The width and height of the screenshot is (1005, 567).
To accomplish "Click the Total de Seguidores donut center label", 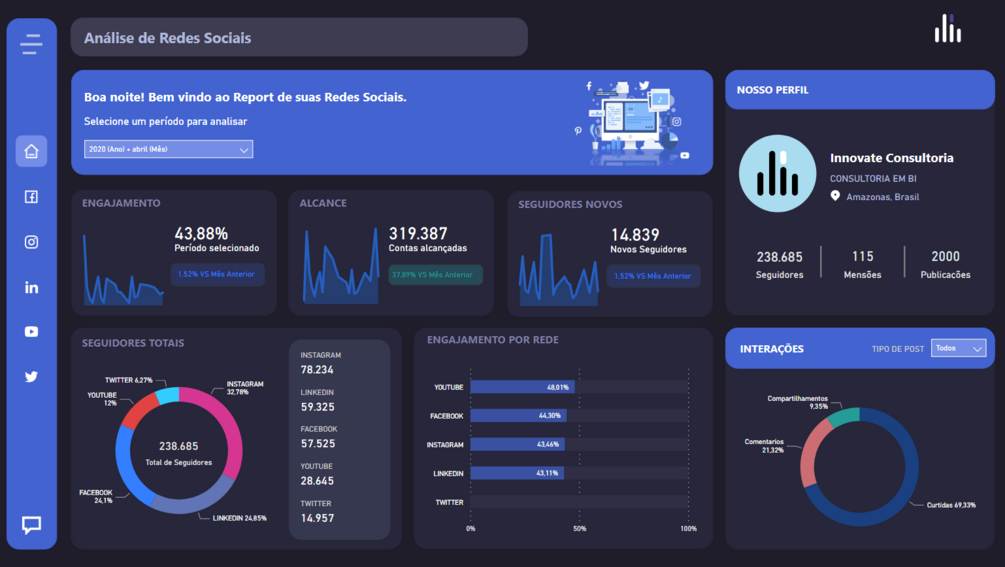I will [178, 462].
